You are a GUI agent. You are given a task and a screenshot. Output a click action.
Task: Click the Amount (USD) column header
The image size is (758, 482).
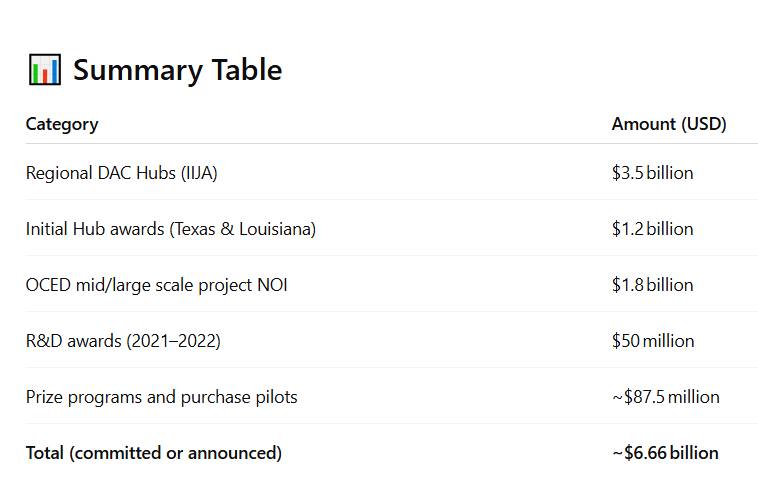(x=668, y=124)
